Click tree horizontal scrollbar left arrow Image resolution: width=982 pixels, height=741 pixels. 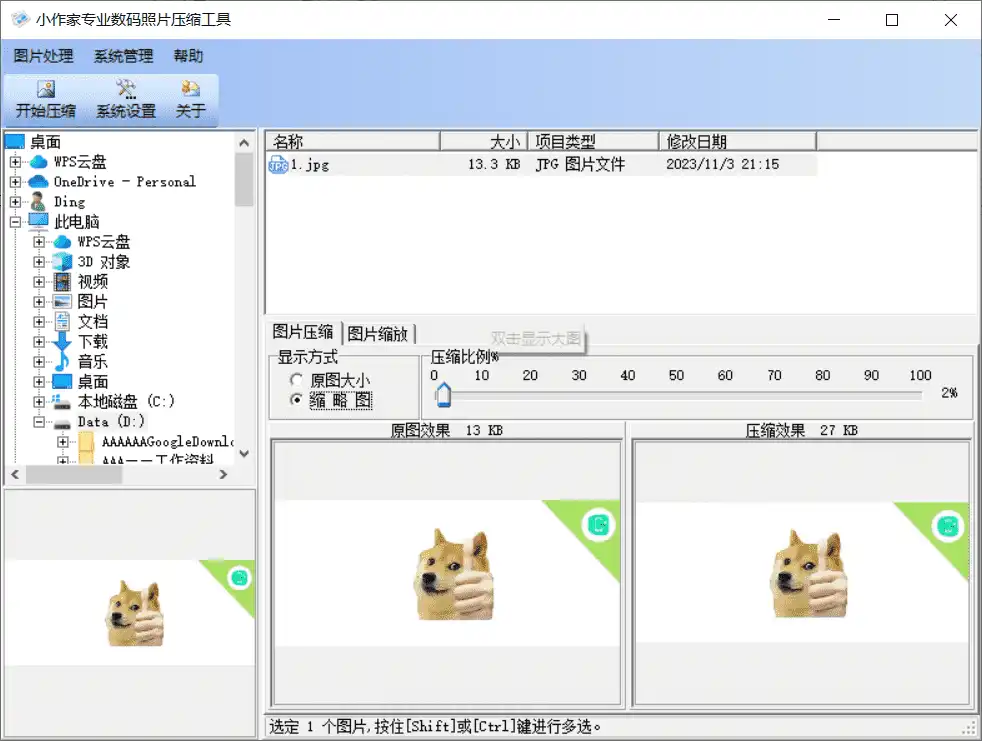[15, 475]
